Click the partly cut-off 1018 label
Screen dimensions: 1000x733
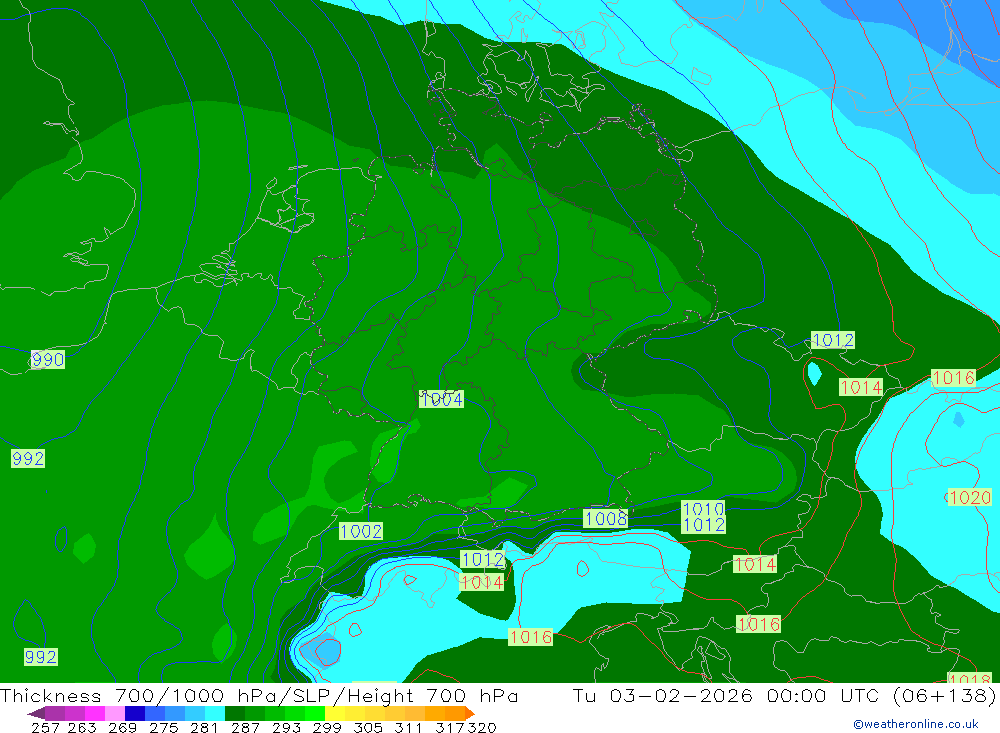click(969, 677)
